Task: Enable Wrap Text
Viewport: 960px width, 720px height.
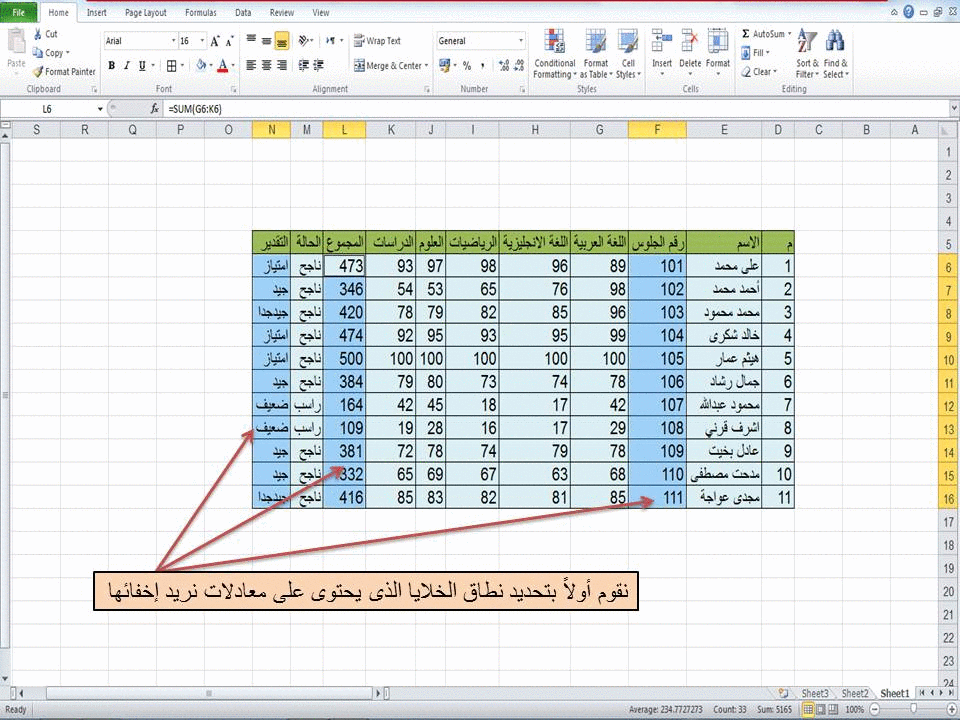Action: point(378,41)
